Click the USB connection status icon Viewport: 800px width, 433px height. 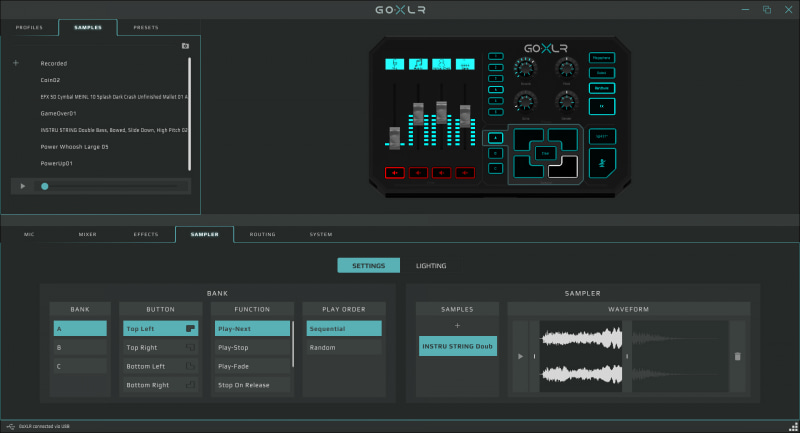coord(11,426)
